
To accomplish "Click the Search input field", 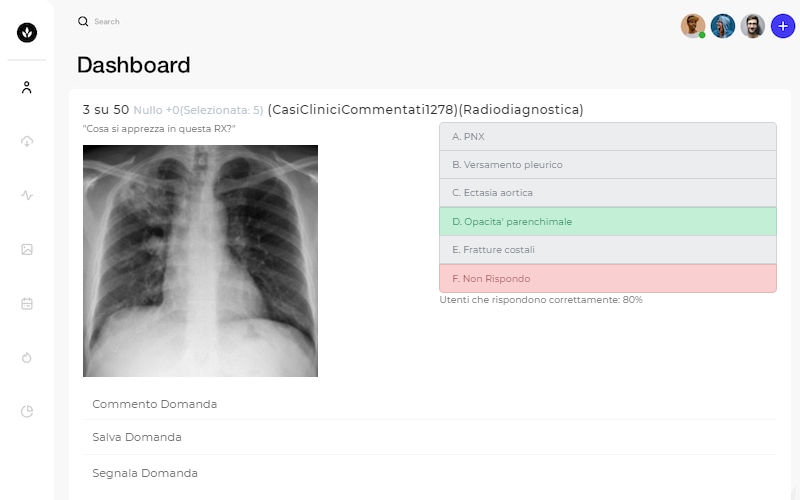I will point(133,21).
